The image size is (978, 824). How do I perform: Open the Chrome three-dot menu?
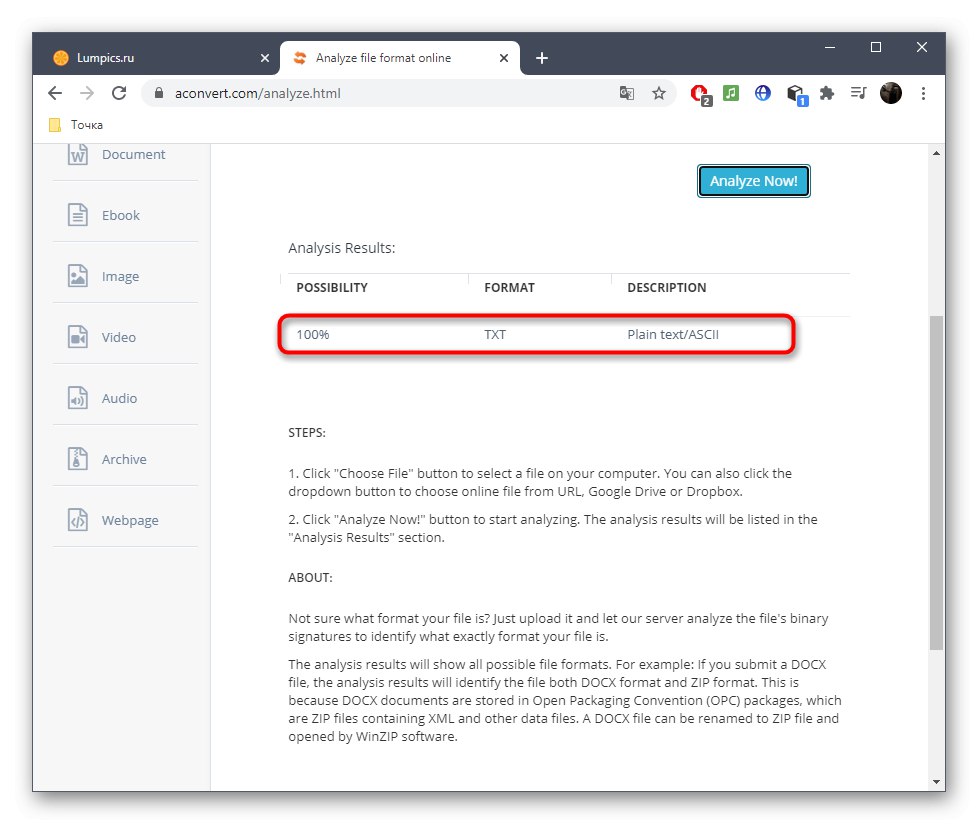tap(923, 94)
